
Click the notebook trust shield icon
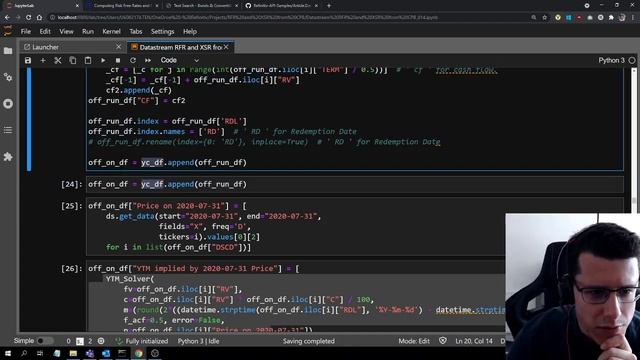click(x=442, y=340)
